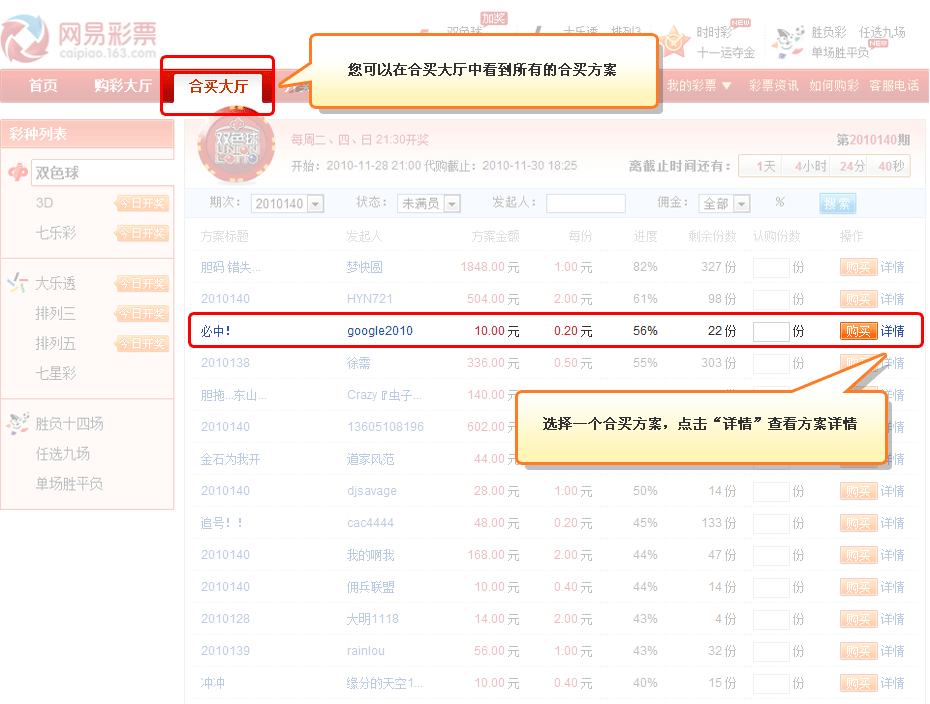
Task: Click the 时时彩 star icon in header
Action: click(674, 41)
